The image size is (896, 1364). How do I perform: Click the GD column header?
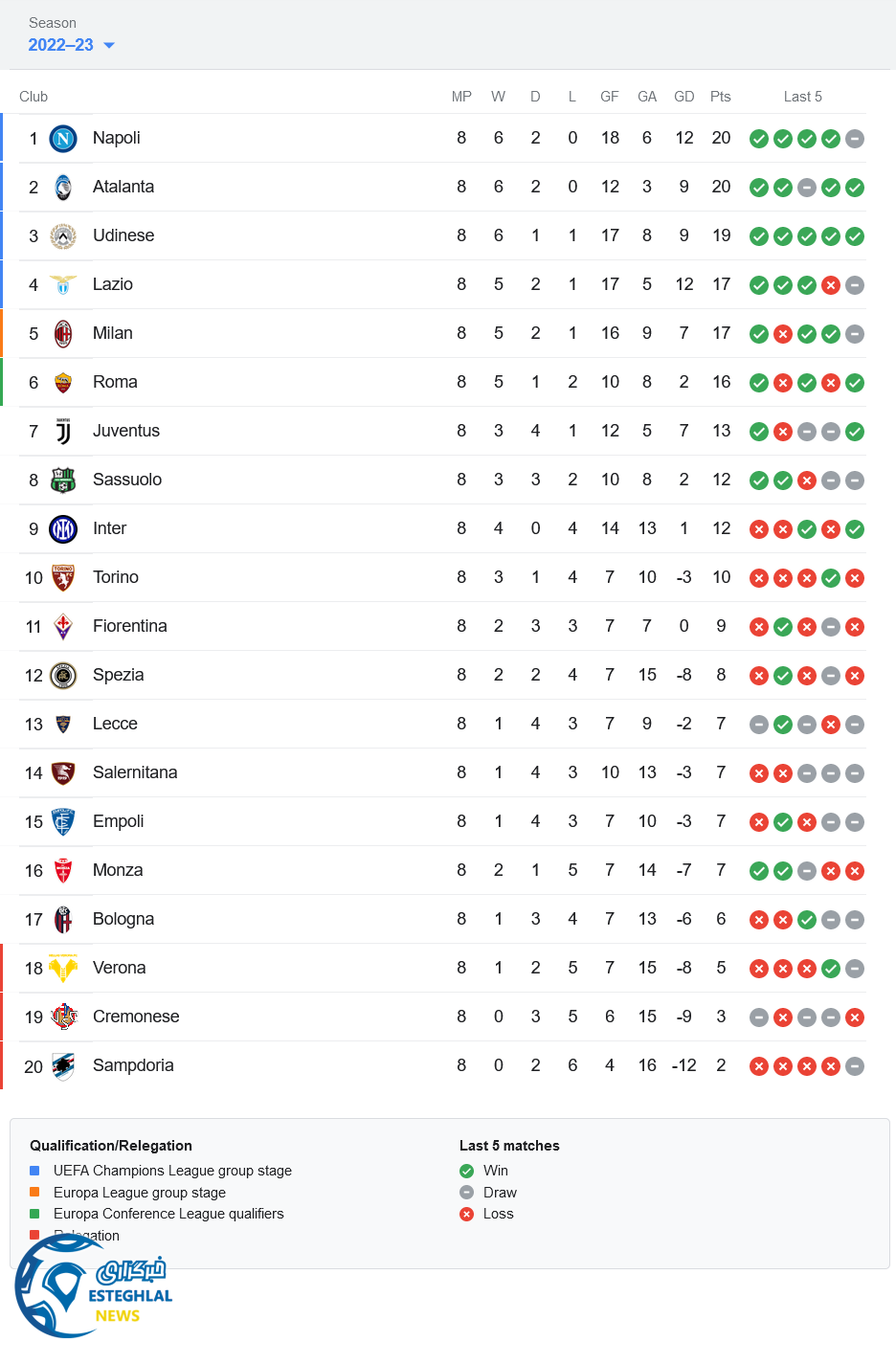683,97
